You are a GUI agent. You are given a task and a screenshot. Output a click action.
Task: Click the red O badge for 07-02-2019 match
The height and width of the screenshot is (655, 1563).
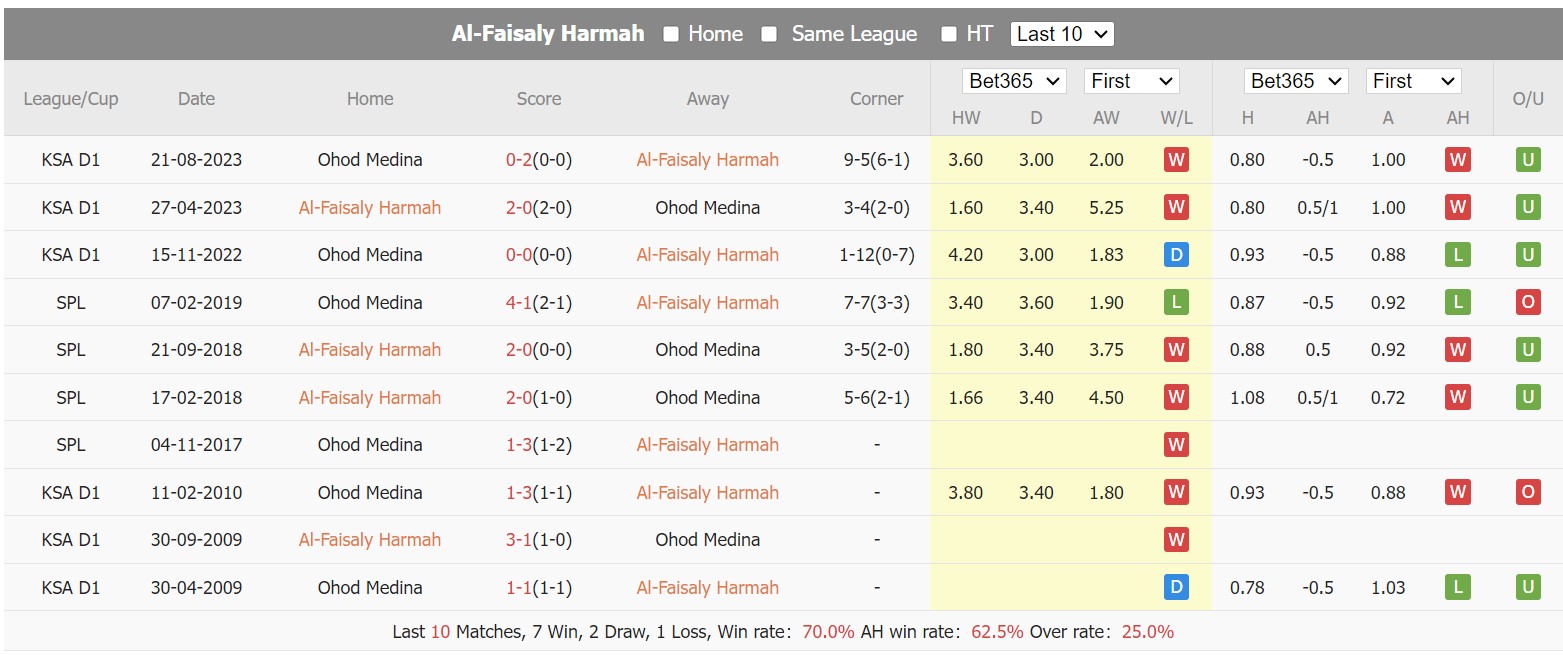pos(1527,302)
